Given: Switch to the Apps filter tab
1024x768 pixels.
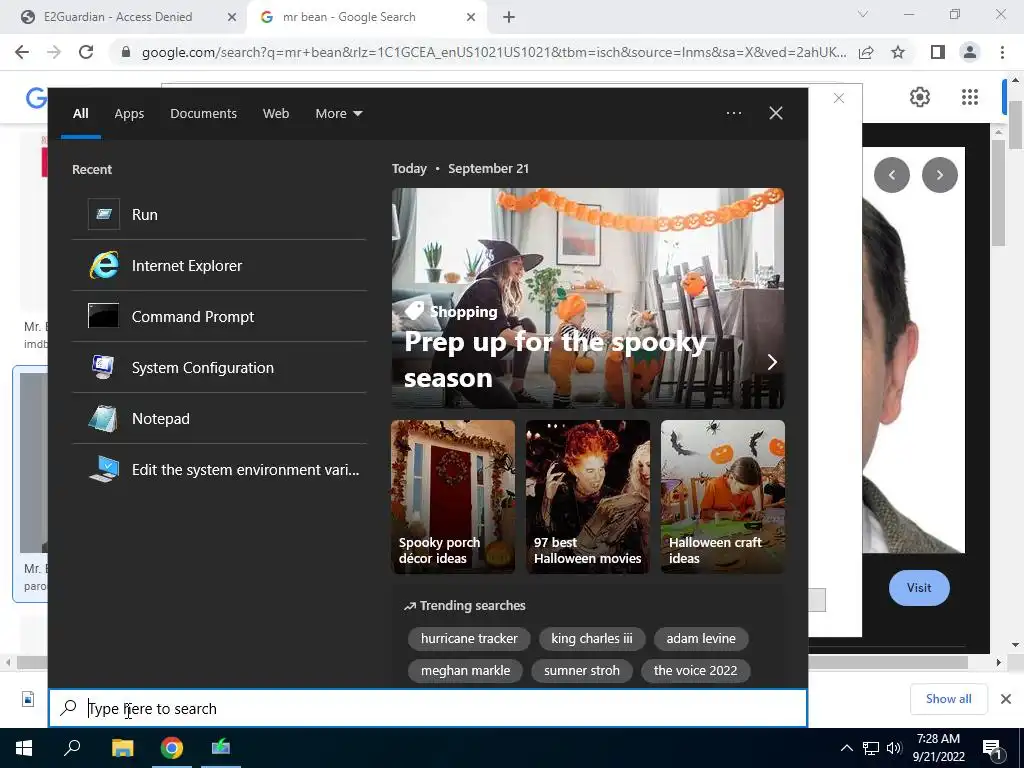Looking at the screenshot, I should (129, 114).
